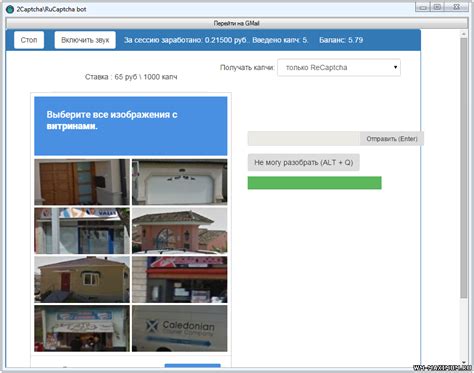The height and width of the screenshot is (373, 474).
Task: Select the Caledonian van image tile
Action: [x=180, y=328]
